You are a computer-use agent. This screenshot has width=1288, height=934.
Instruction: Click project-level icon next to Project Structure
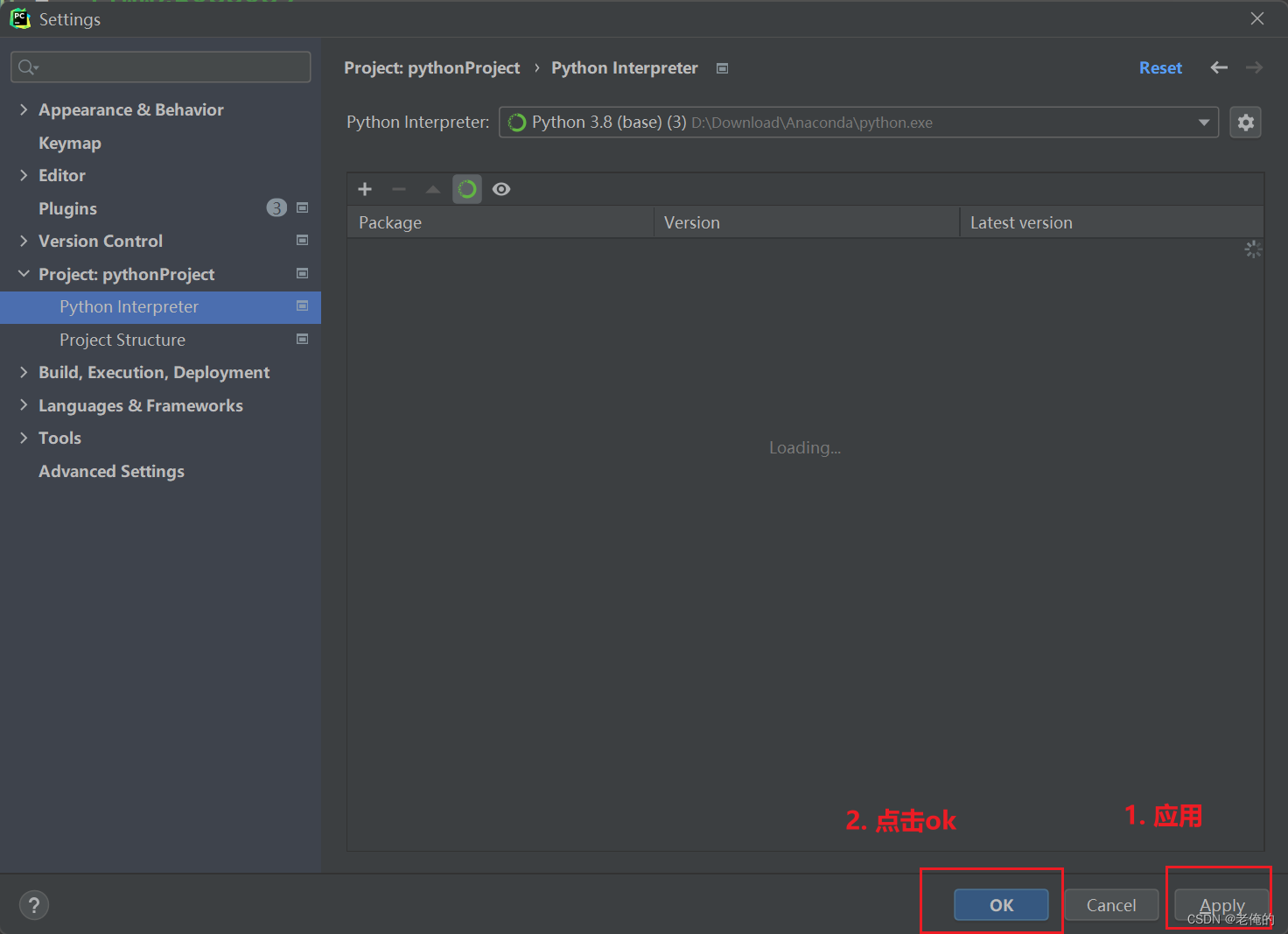tap(302, 339)
